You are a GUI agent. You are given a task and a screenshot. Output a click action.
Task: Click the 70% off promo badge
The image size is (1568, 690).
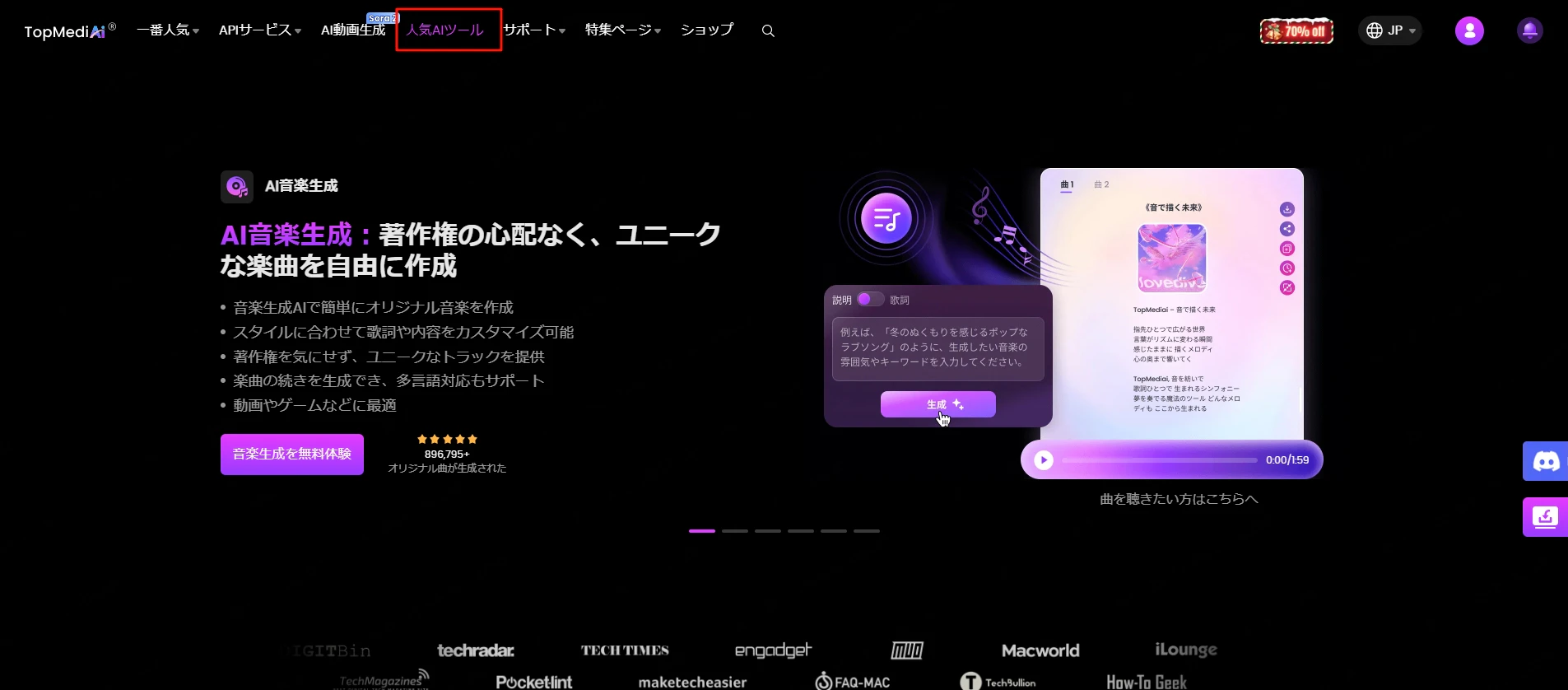click(x=1296, y=31)
